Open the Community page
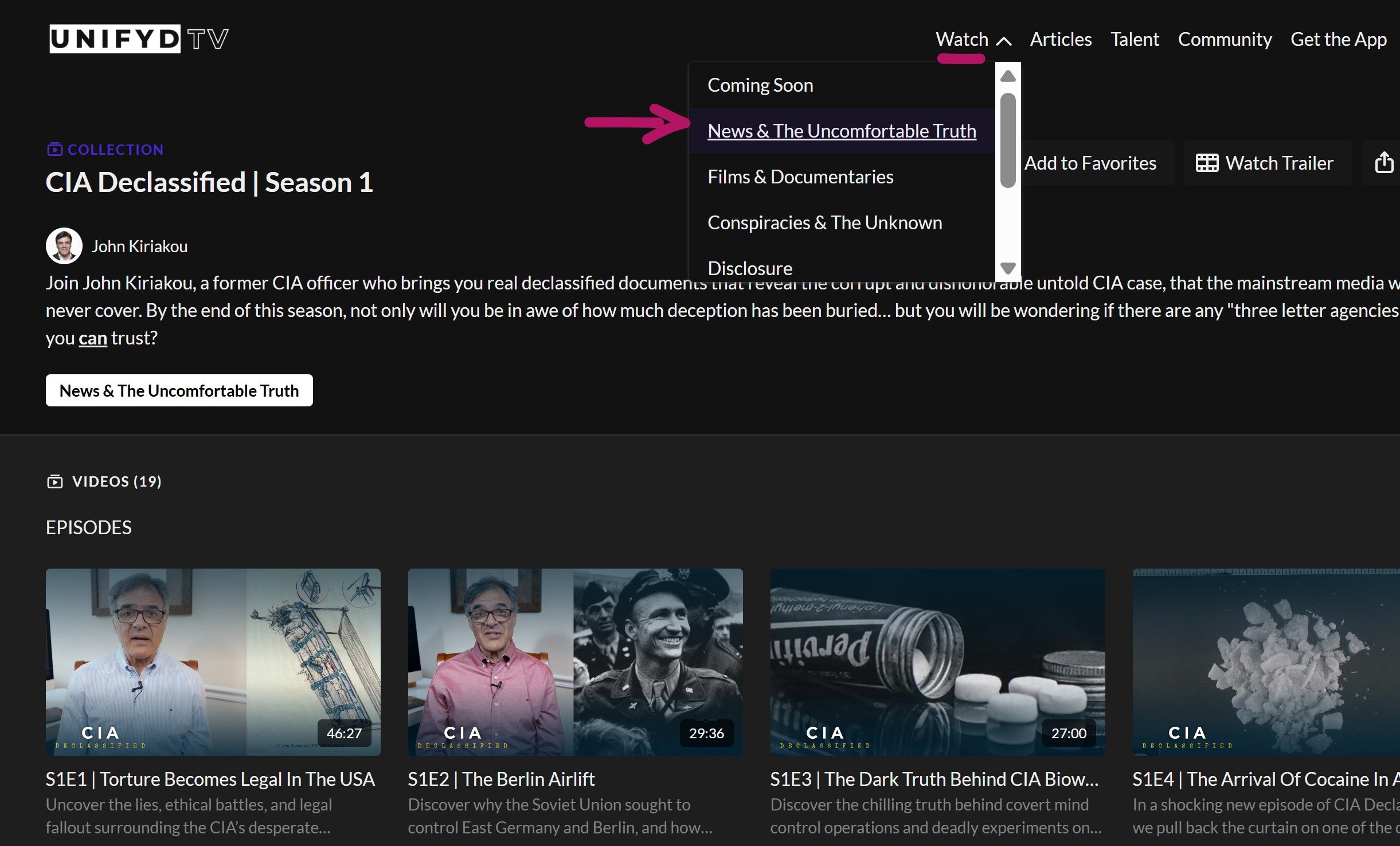Image resolution: width=1400 pixels, height=846 pixels. (1225, 39)
